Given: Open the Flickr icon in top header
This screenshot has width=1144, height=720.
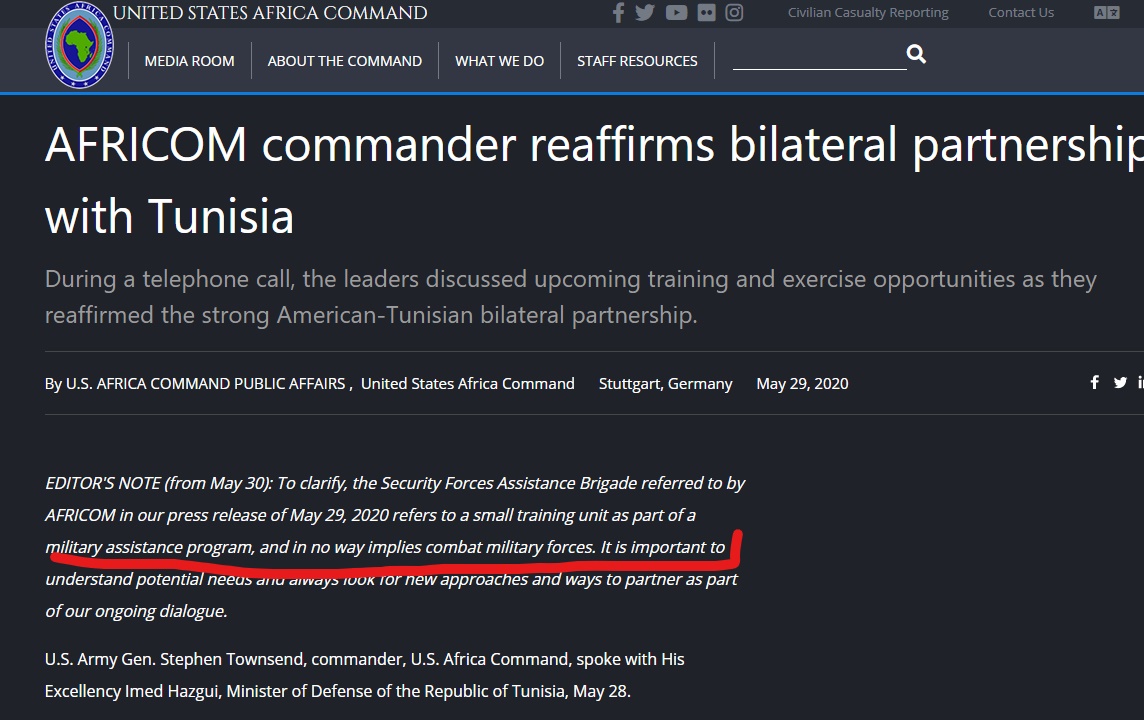Looking at the screenshot, I should click(x=706, y=12).
